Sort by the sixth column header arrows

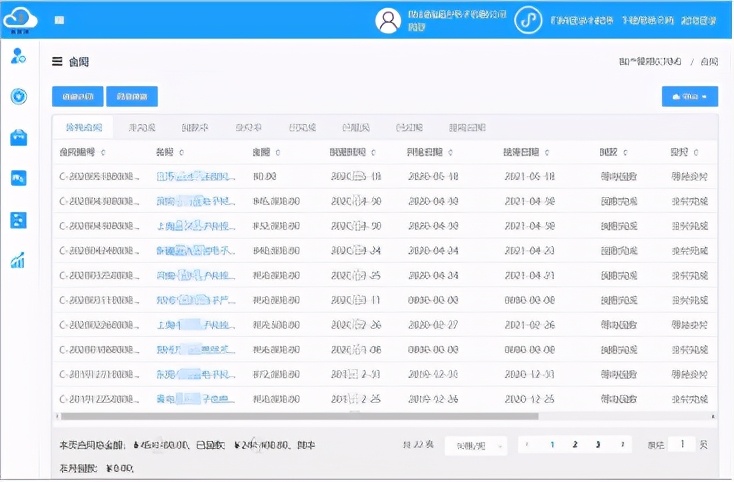click(x=547, y=153)
